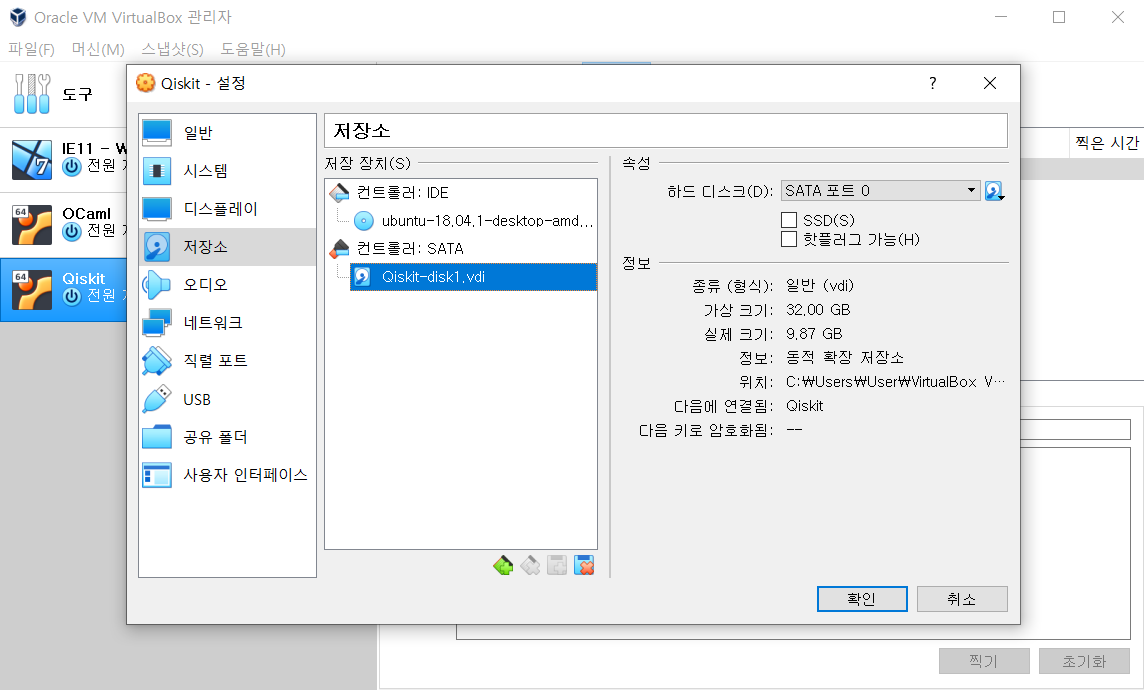Screen dimensions: 1144x690
Task: Open the 도움말(H) menu
Action: click(x=253, y=49)
